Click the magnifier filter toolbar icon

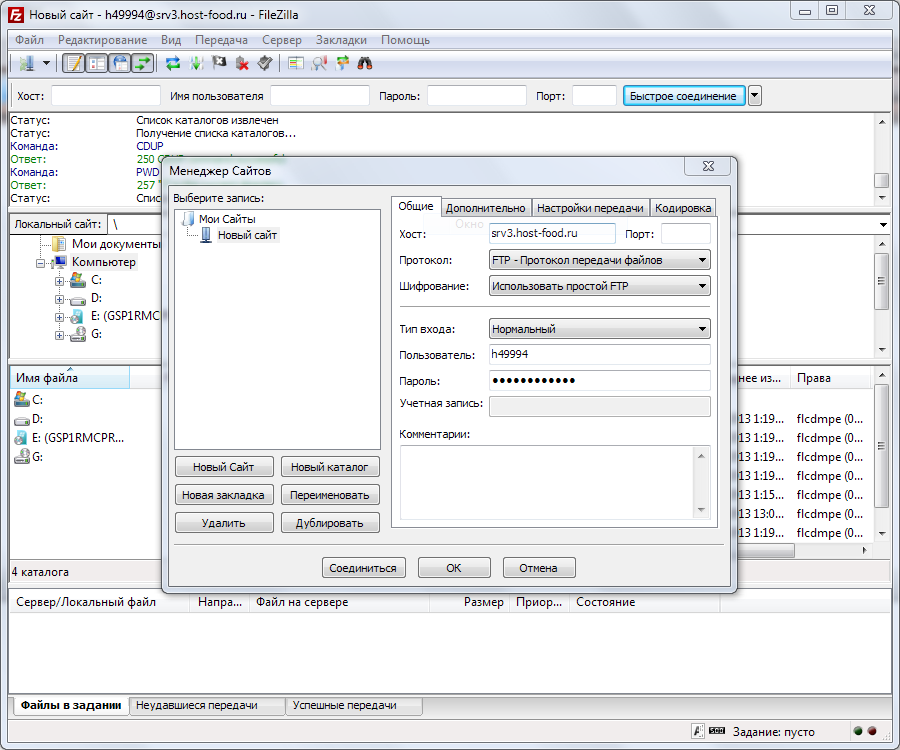(x=319, y=63)
